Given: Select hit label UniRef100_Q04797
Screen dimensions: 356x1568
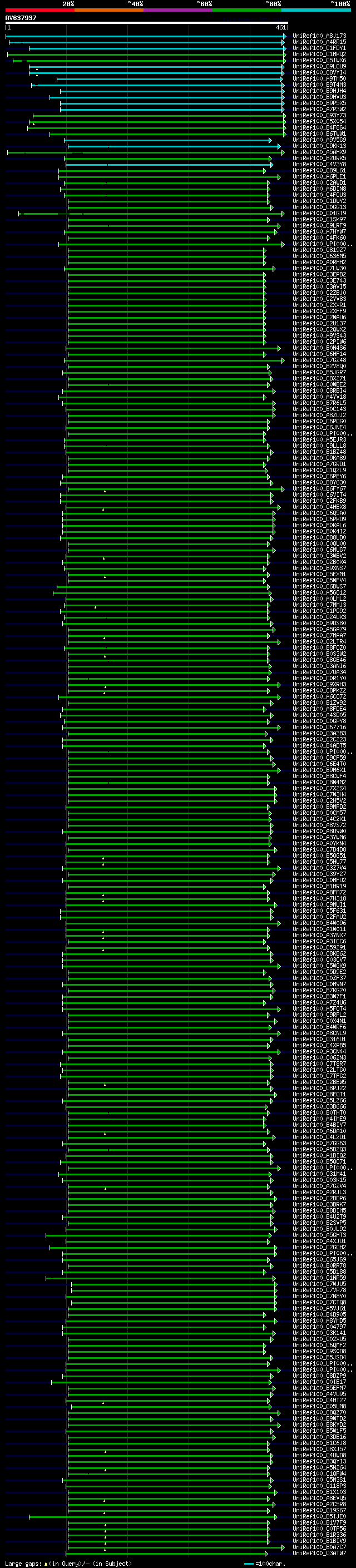Looking at the screenshot, I should (x=319, y=1327).
